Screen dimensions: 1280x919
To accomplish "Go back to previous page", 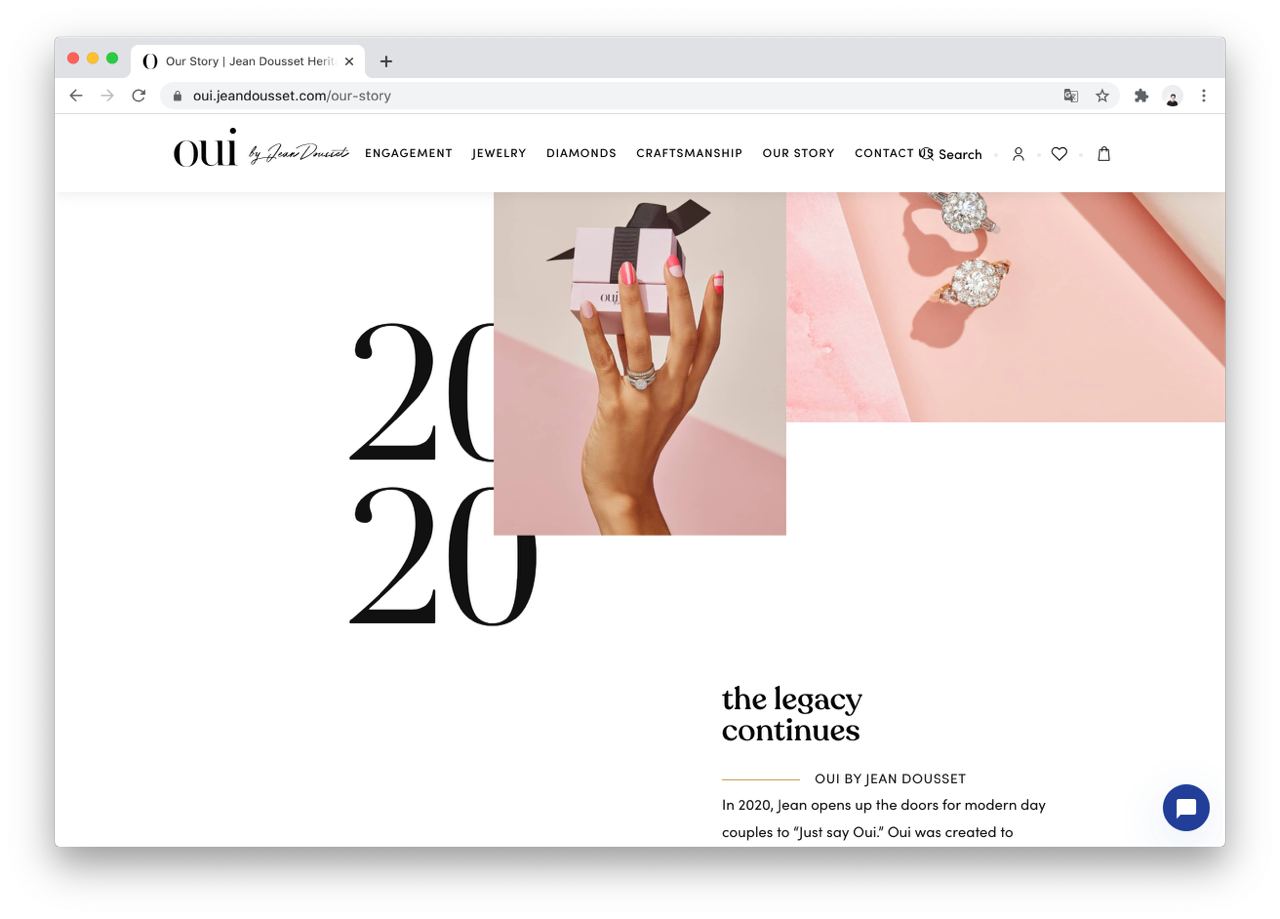I will point(76,96).
